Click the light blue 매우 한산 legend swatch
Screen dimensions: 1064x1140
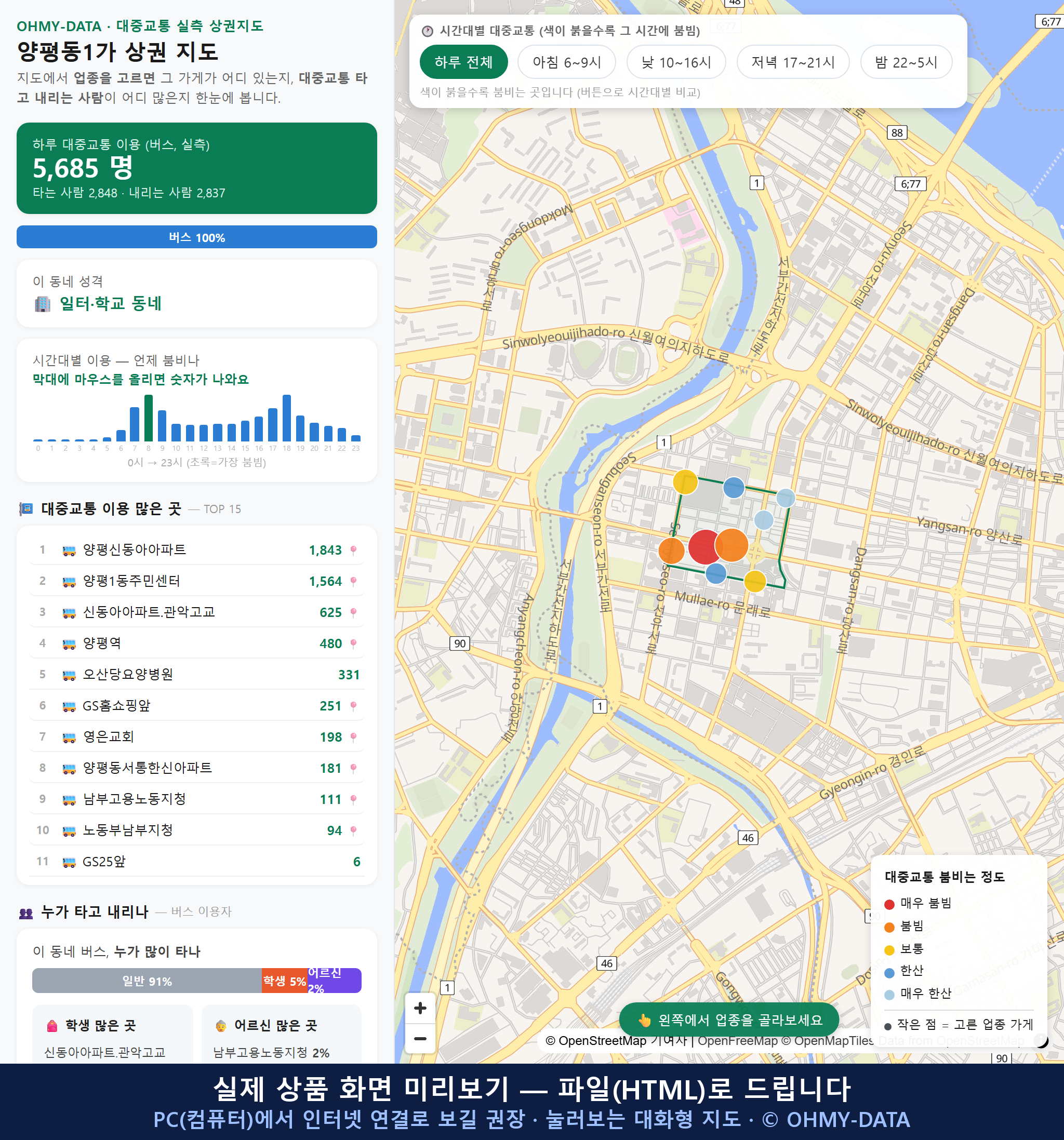[x=889, y=995]
